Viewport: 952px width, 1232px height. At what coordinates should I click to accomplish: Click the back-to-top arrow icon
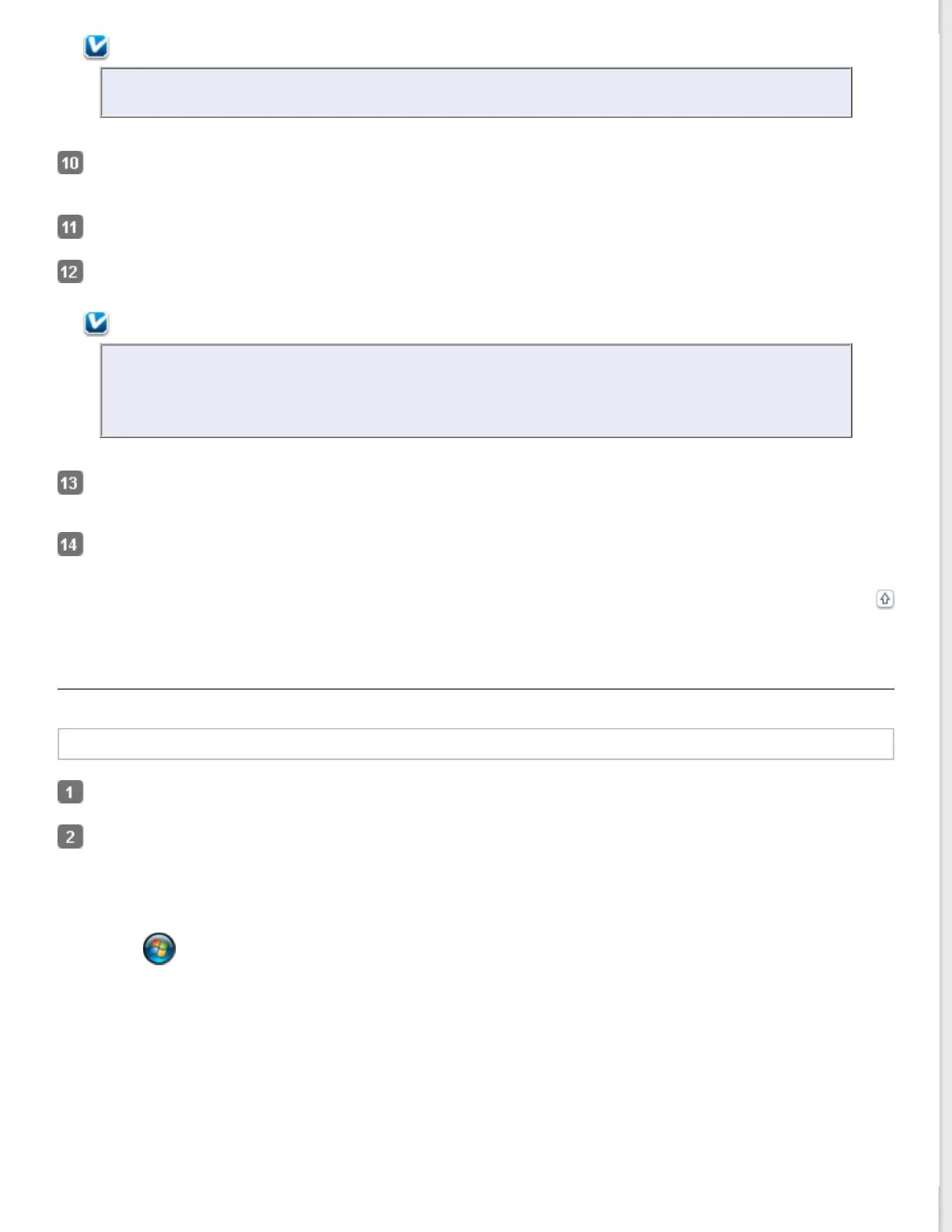coord(884,599)
